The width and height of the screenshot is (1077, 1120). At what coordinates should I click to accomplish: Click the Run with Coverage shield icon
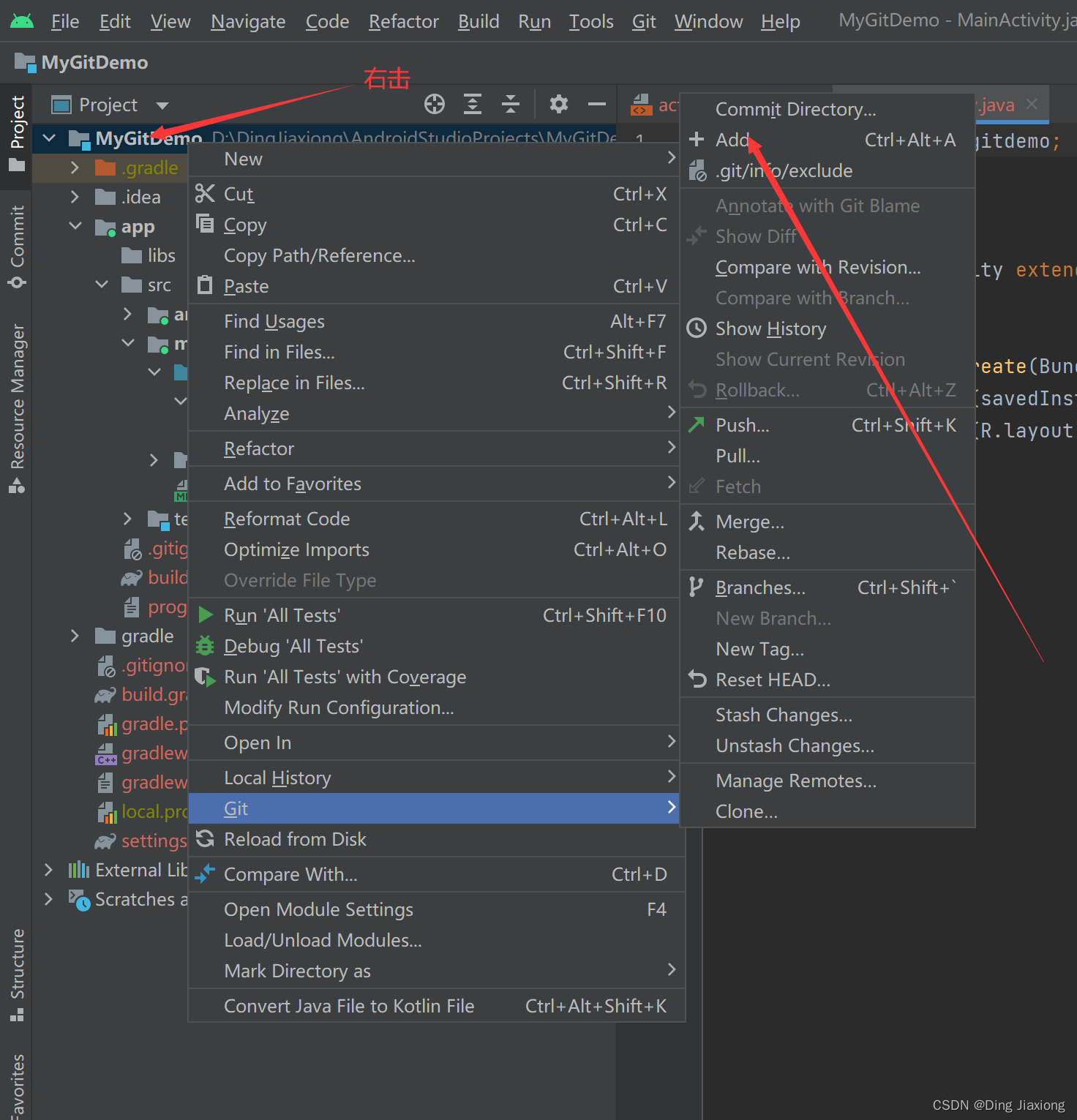pos(206,677)
